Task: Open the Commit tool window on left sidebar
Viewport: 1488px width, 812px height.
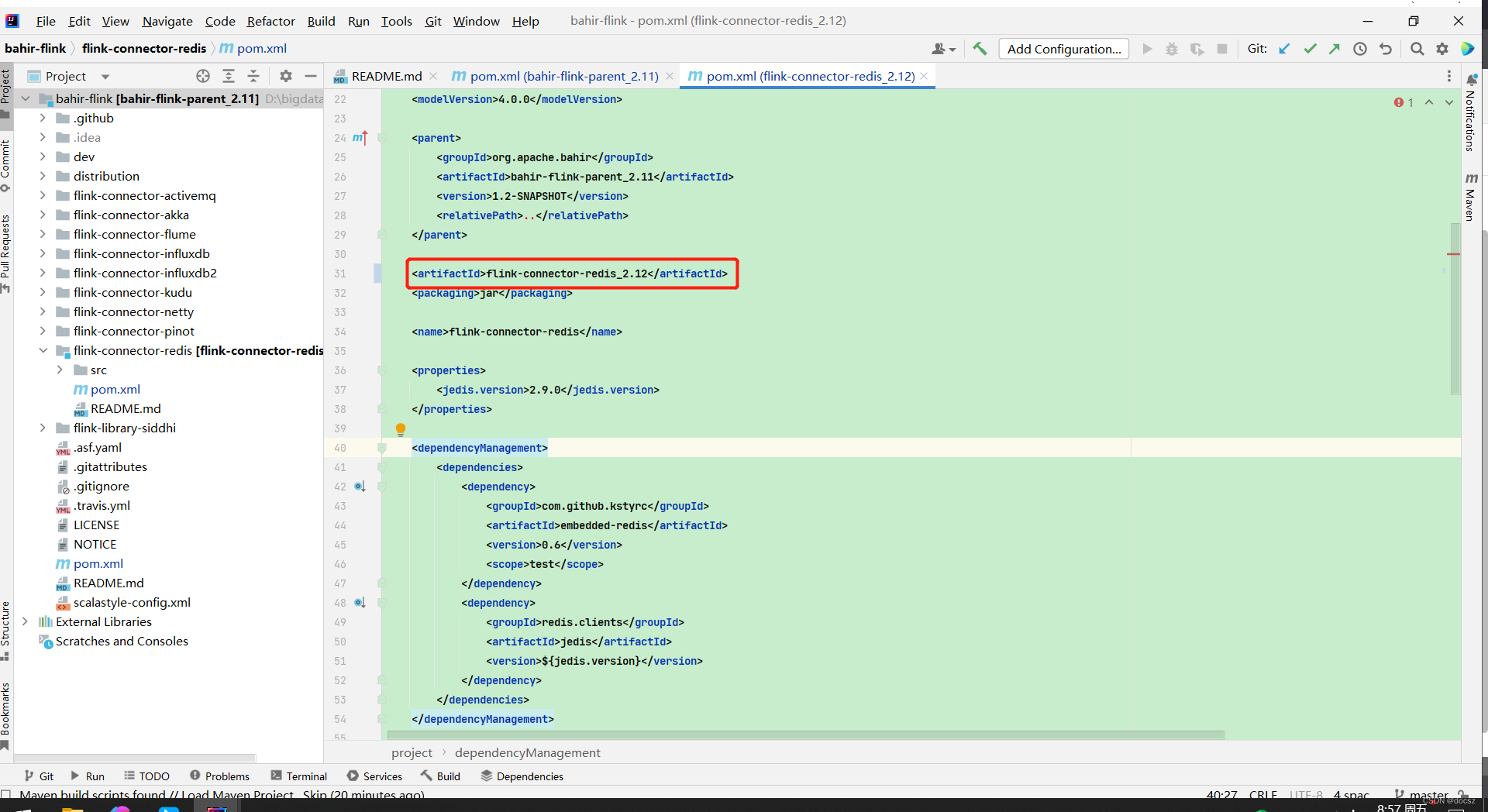Action: 5,166
